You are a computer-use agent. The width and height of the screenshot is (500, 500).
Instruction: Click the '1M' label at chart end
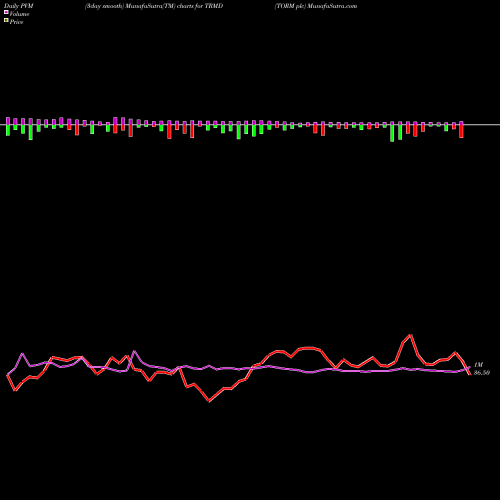tap(478, 365)
